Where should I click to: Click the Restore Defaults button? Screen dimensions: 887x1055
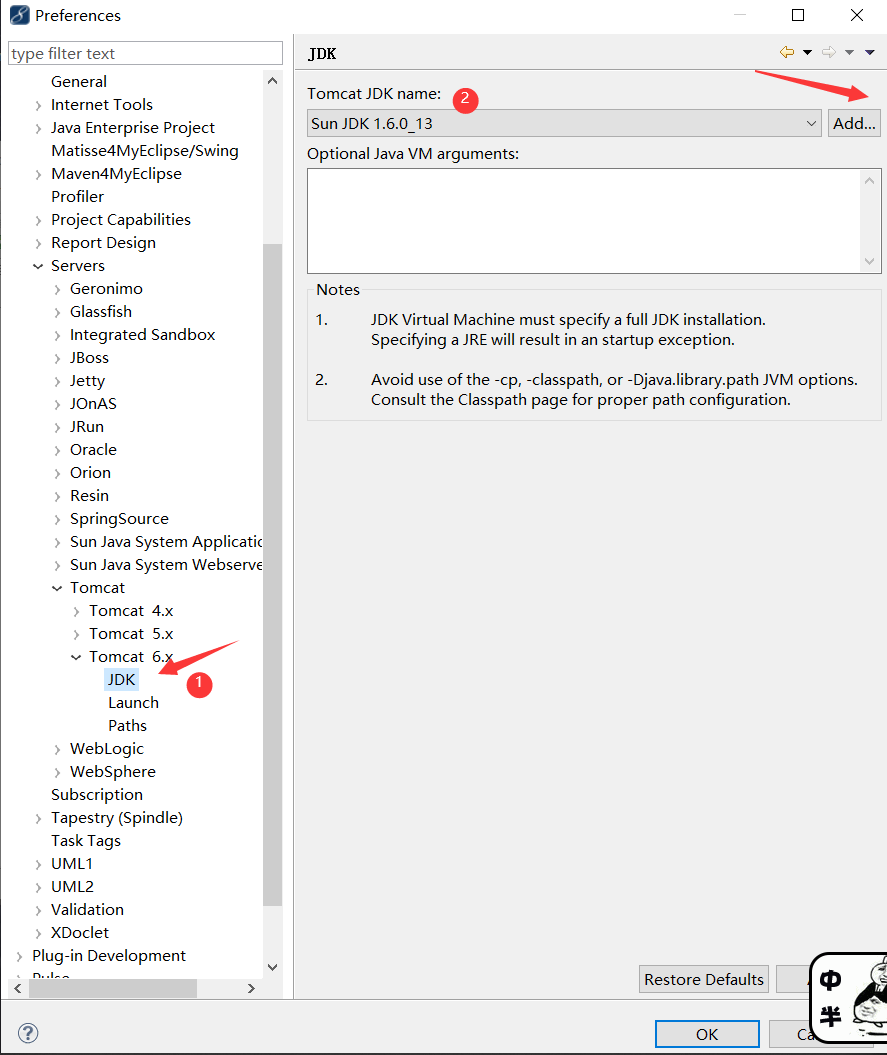[704, 979]
